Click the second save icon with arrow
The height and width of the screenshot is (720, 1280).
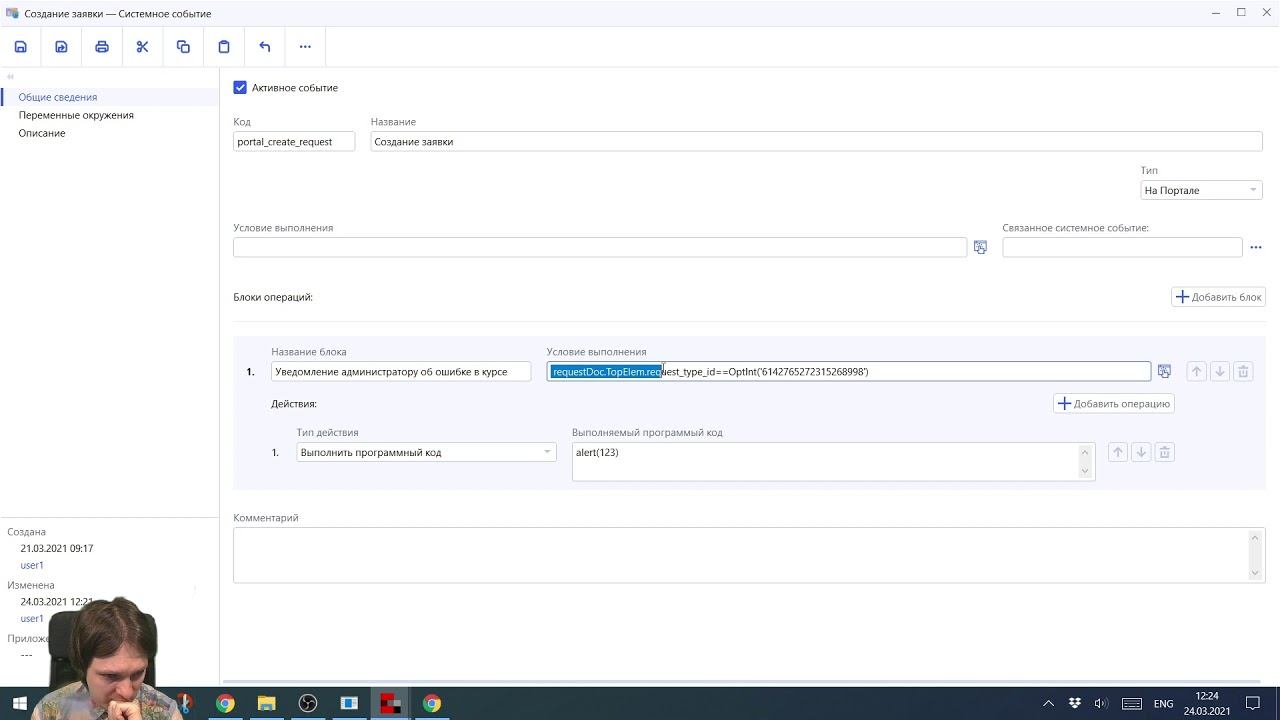pyautogui.click(x=61, y=47)
